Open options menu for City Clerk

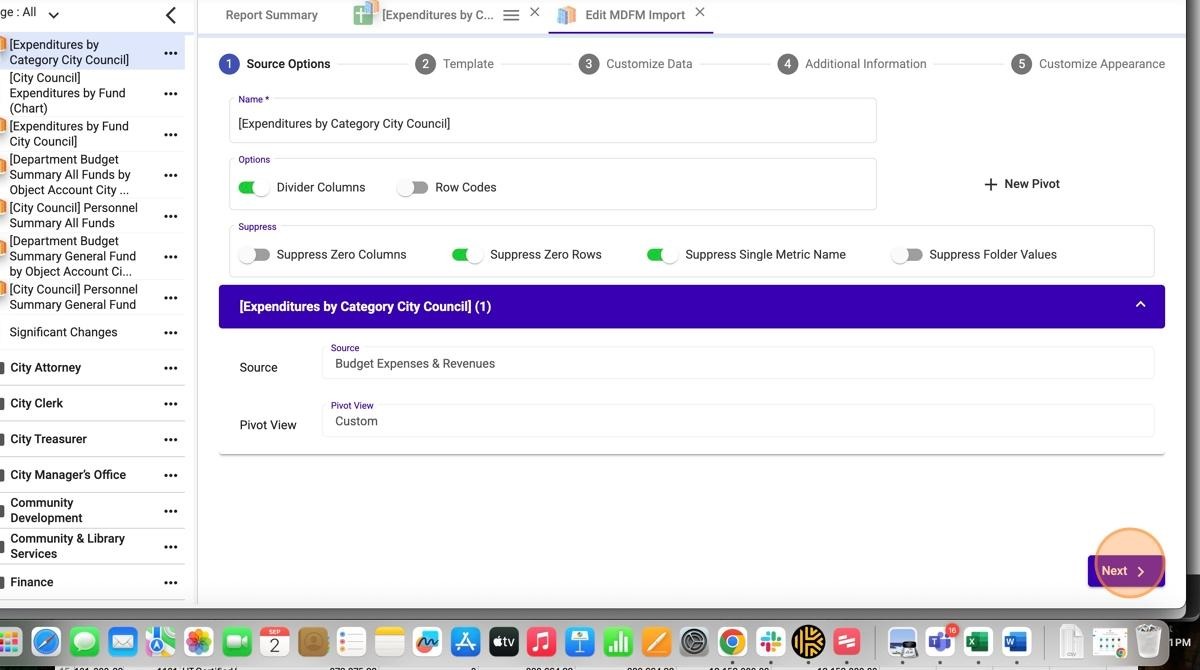click(x=171, y=404)
